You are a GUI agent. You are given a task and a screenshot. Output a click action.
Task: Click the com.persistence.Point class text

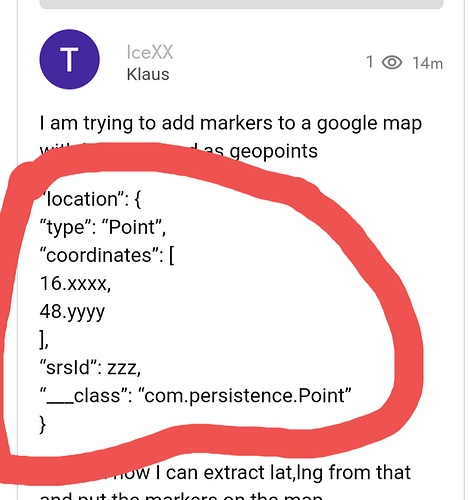247,396
